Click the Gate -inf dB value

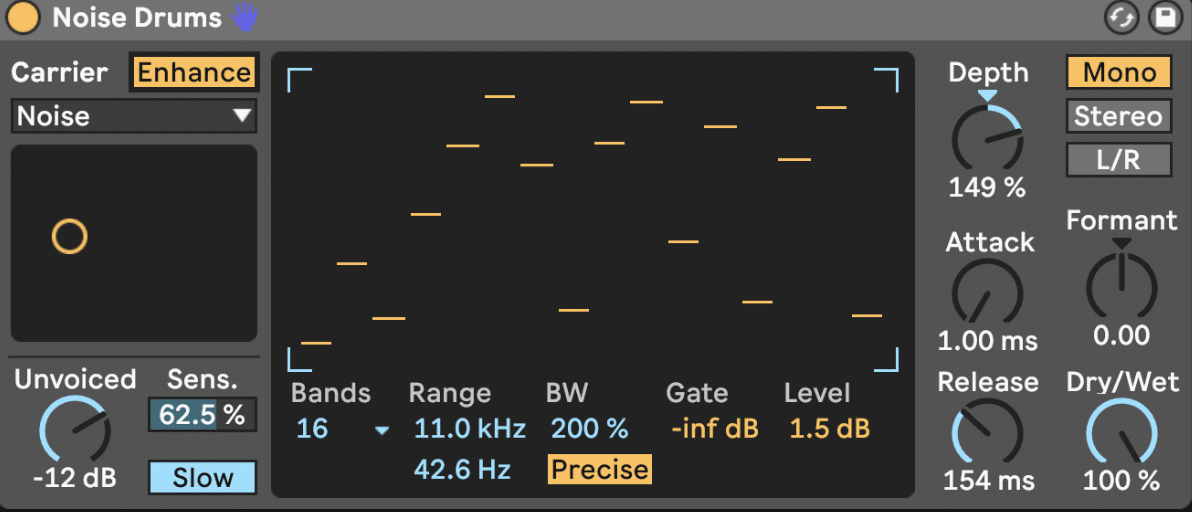pos(714,430)
